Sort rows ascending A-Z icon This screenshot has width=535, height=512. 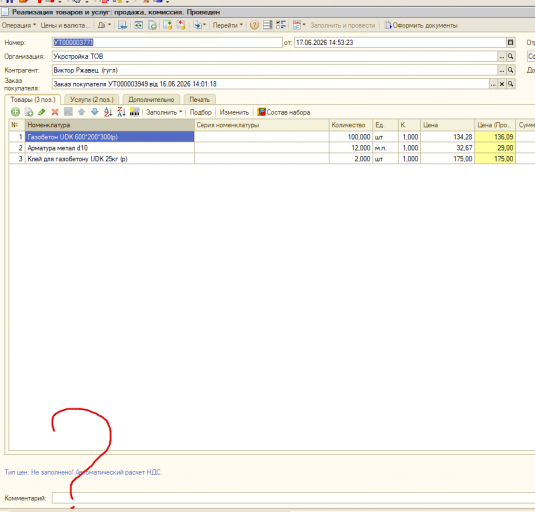(x=108, y=112)
